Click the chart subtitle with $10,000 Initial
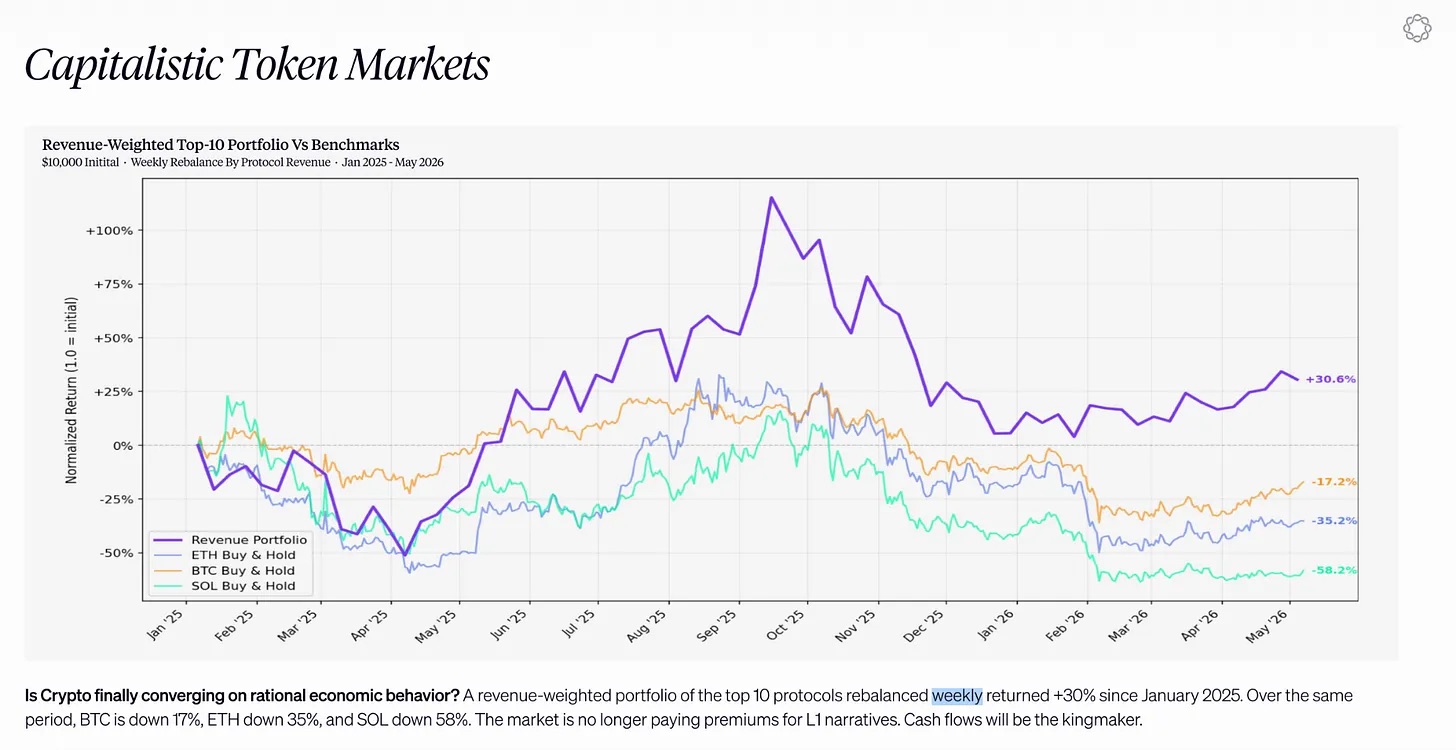The height and width of the screenshot is (750, 1456). tap(243, 162)
